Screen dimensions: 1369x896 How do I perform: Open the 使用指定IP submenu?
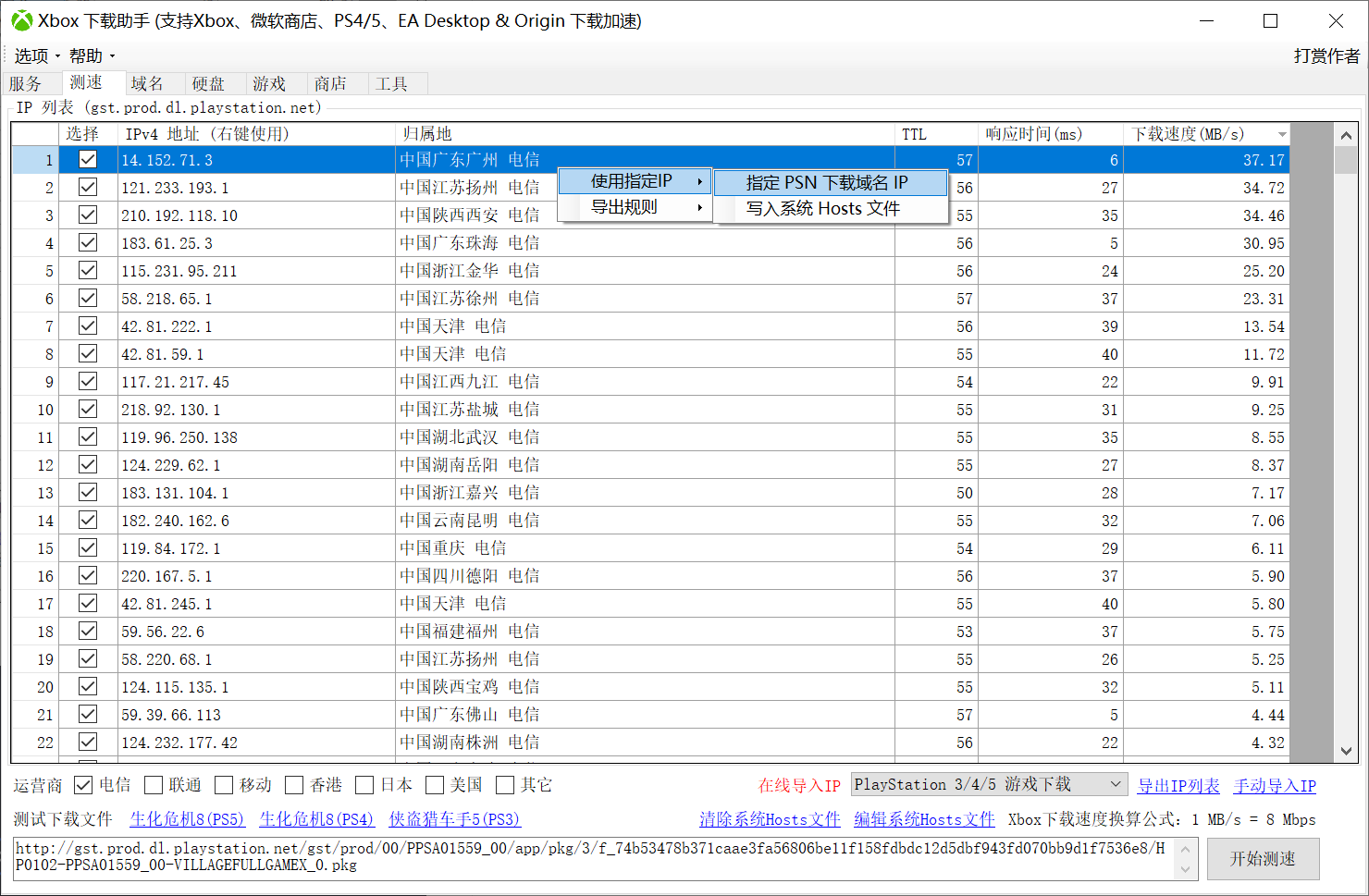coord(635,181)
